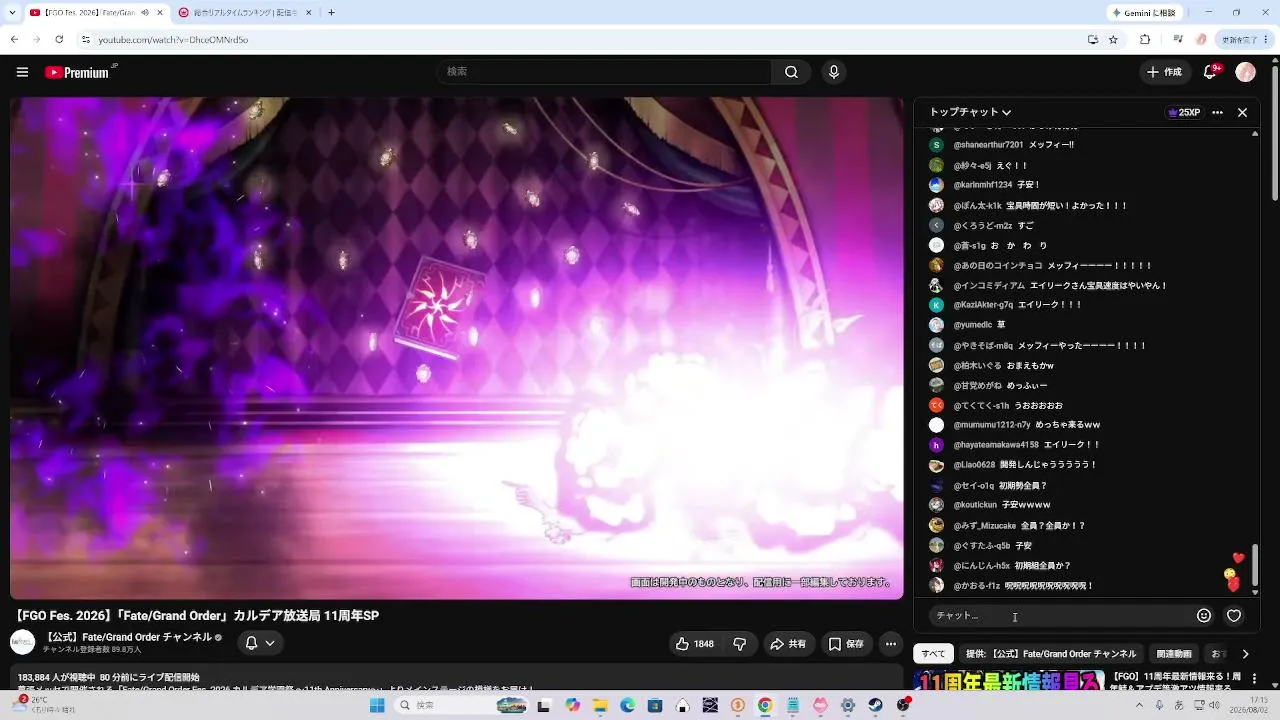Screen dimensions: 1280x720
Task: Open the Windows Start menu
Action: 377,705
